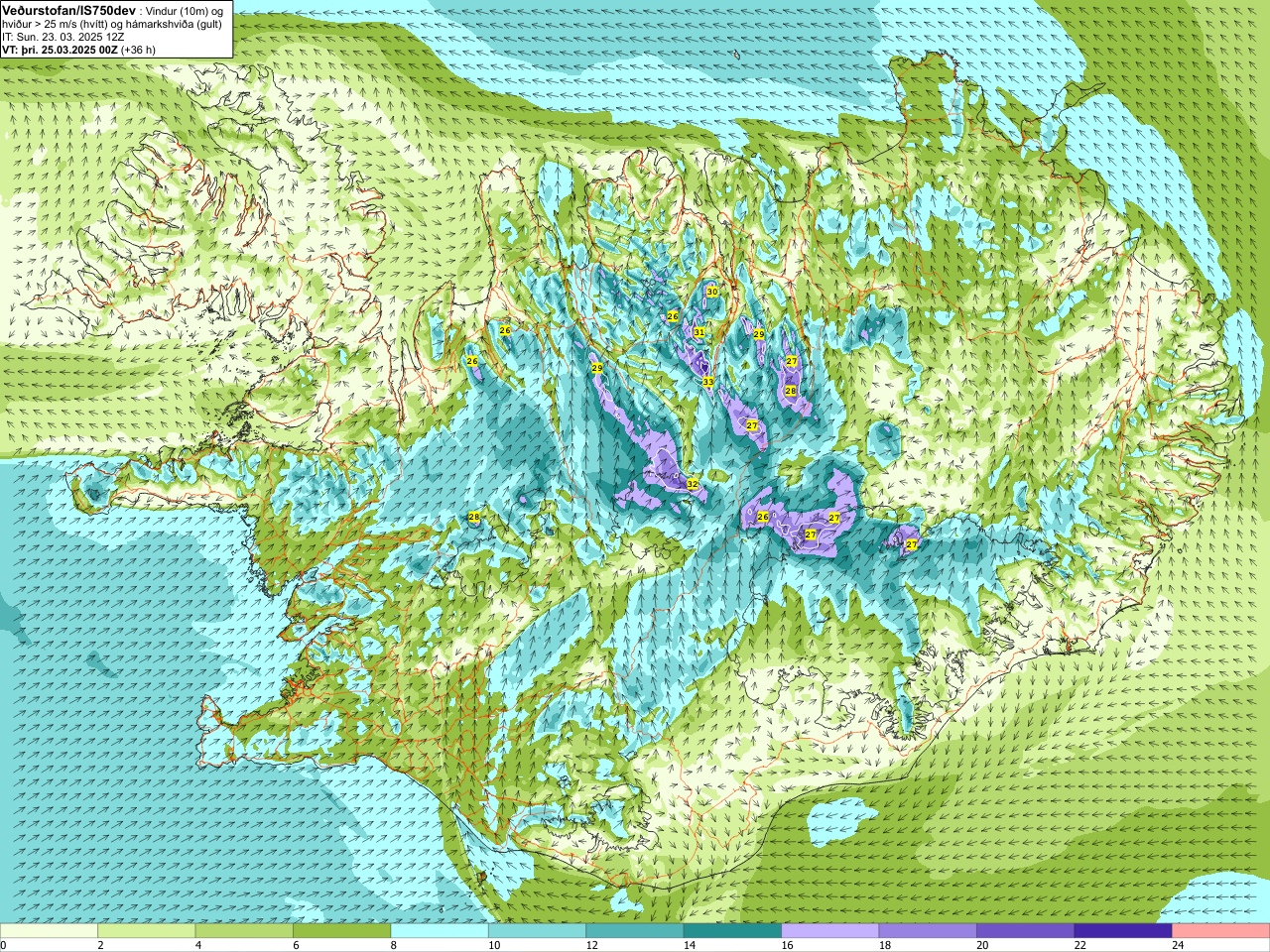1270x952 pixels.
Task: Choose the 14–16 m/s dark teal legend swatch
Action: 733,931
